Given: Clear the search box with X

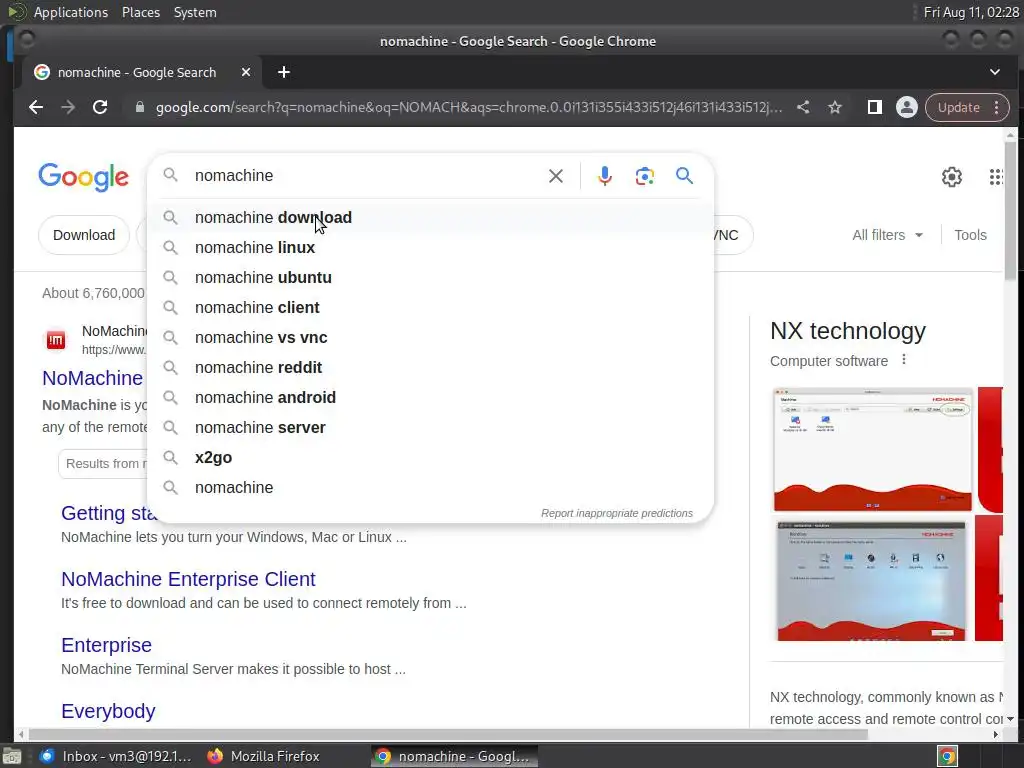Looking at the screenshot, I should [556, 176].
